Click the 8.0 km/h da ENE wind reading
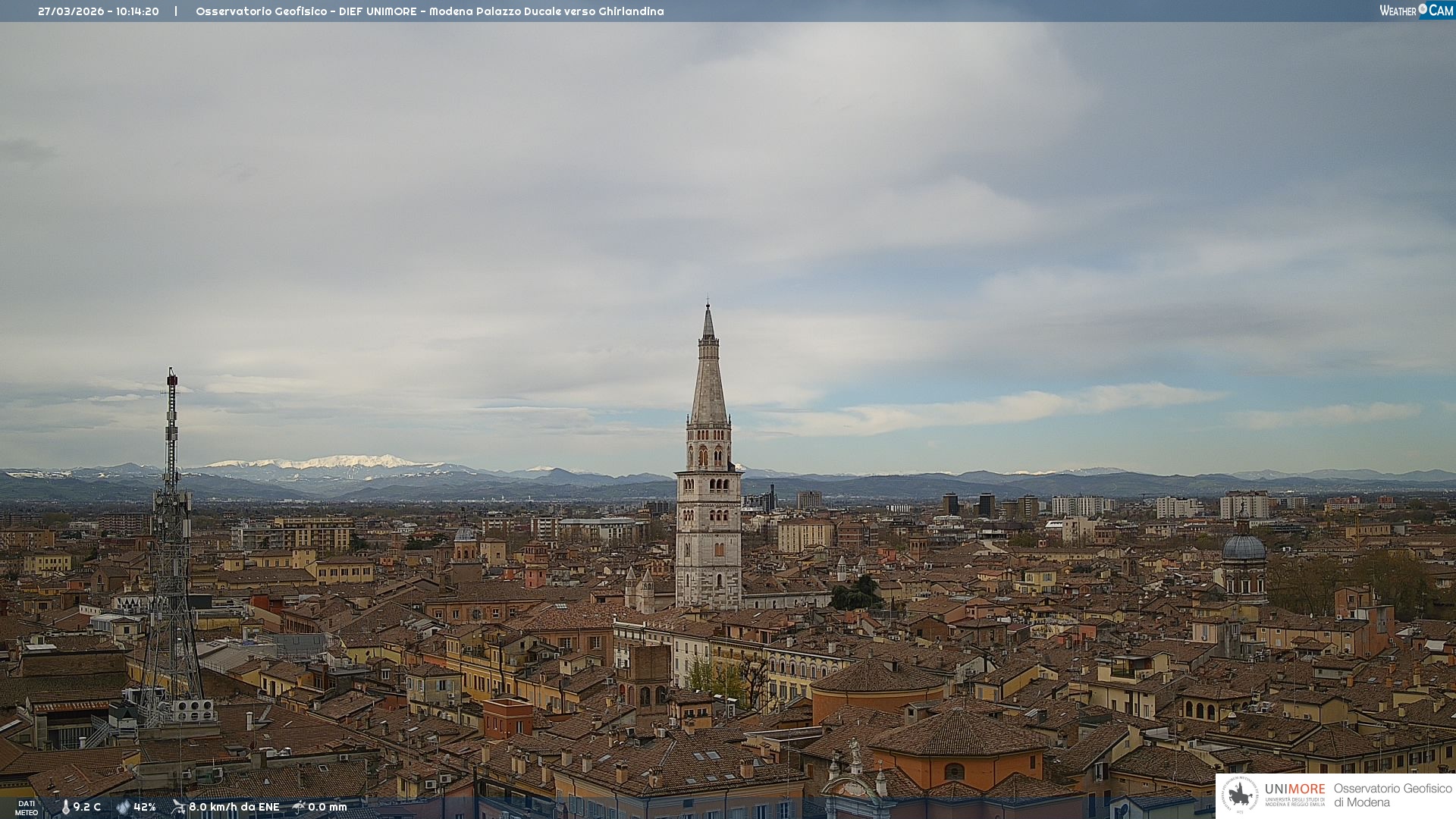The width and height of the screenshot is (1456, 819). click(x=234, y=807)
